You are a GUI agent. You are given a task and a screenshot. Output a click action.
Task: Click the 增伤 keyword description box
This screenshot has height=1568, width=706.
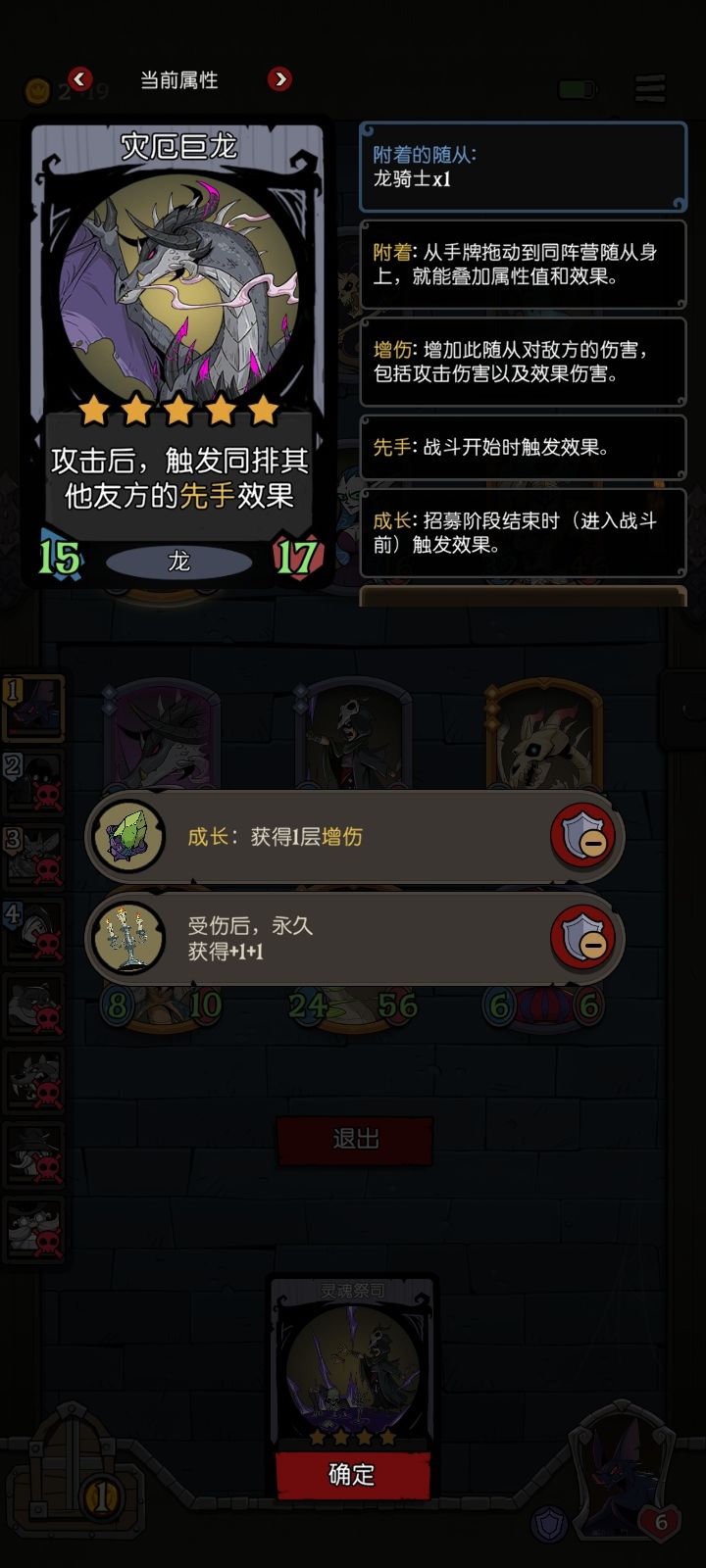point(523,362)
